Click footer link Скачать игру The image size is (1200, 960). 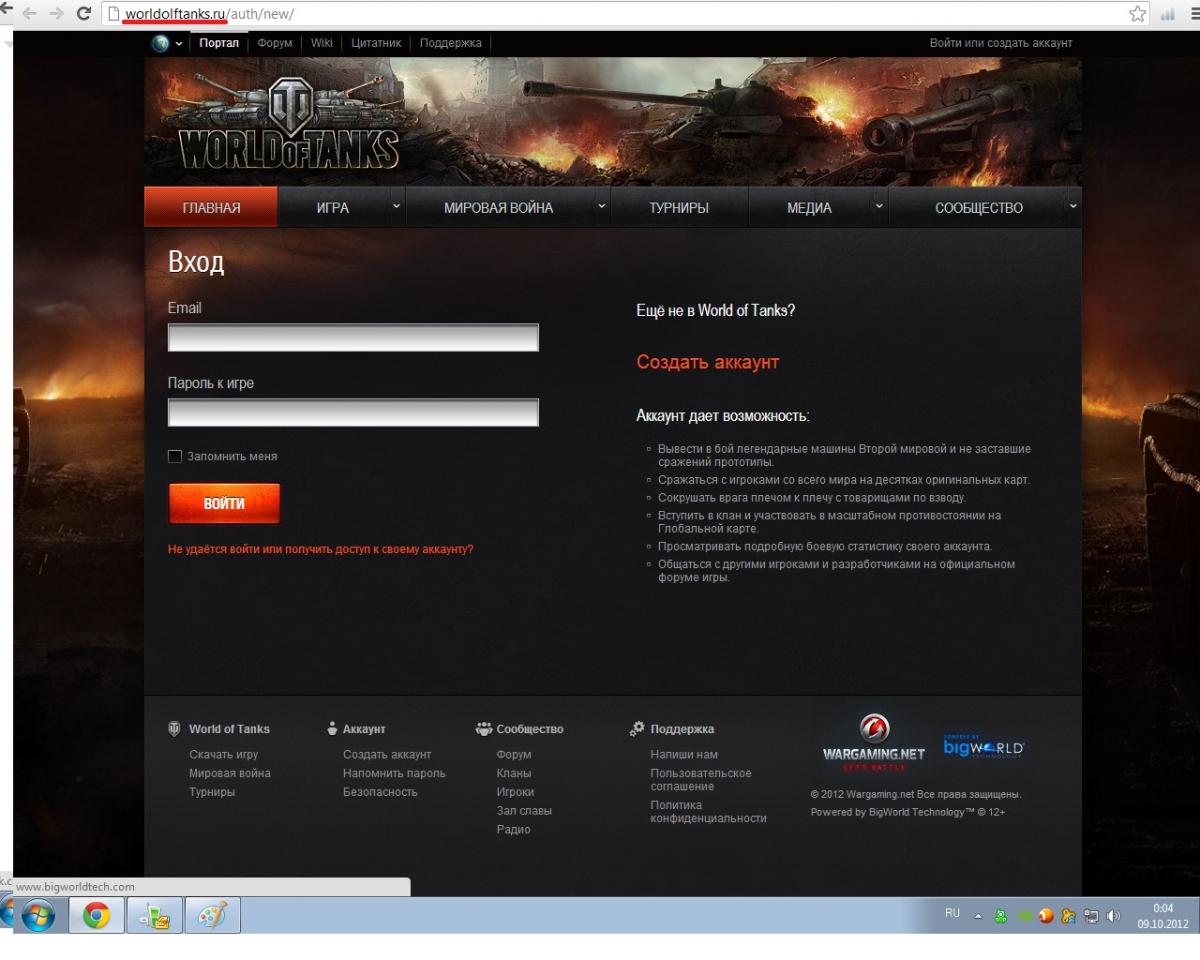[x=223, y=754]
